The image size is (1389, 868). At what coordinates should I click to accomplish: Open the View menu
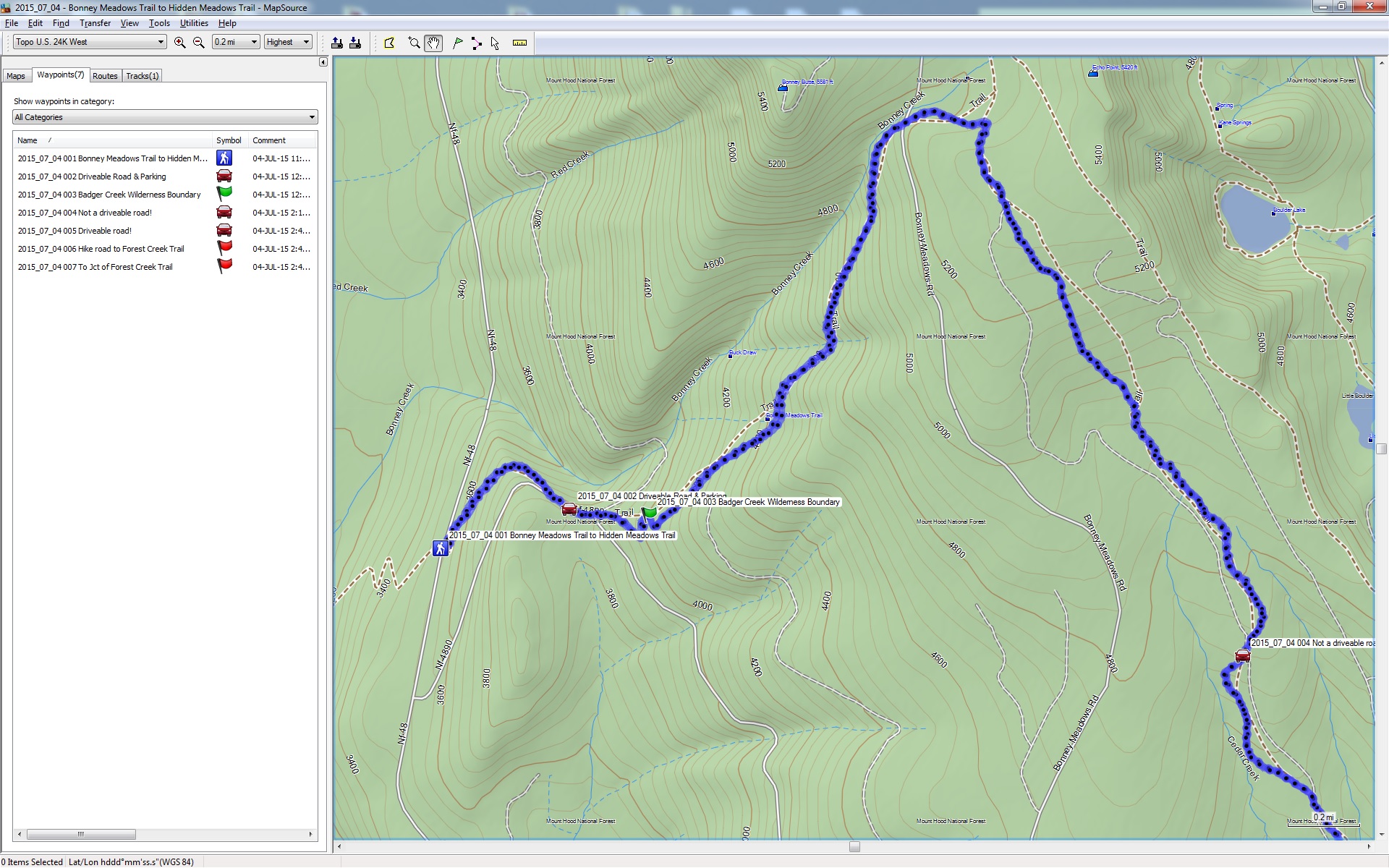coord(129,23)
